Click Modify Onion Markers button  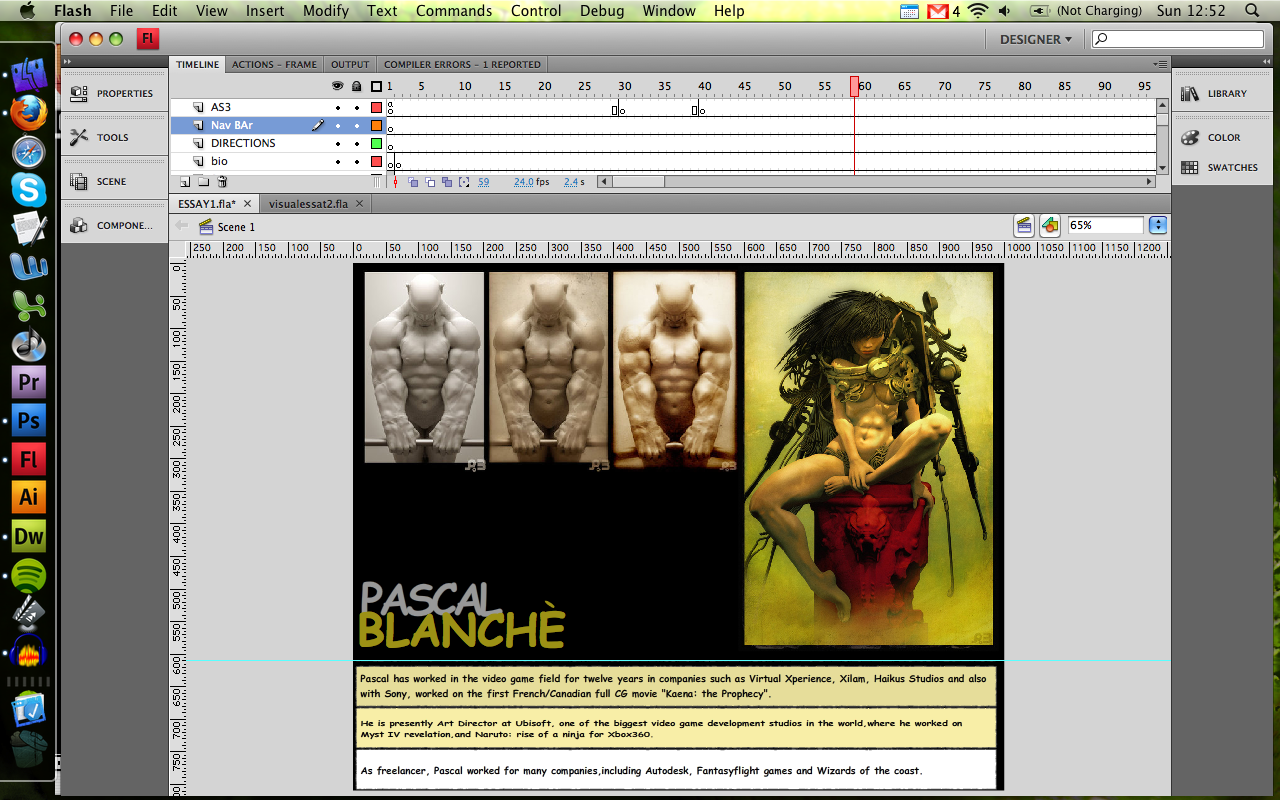click(464, 182)
